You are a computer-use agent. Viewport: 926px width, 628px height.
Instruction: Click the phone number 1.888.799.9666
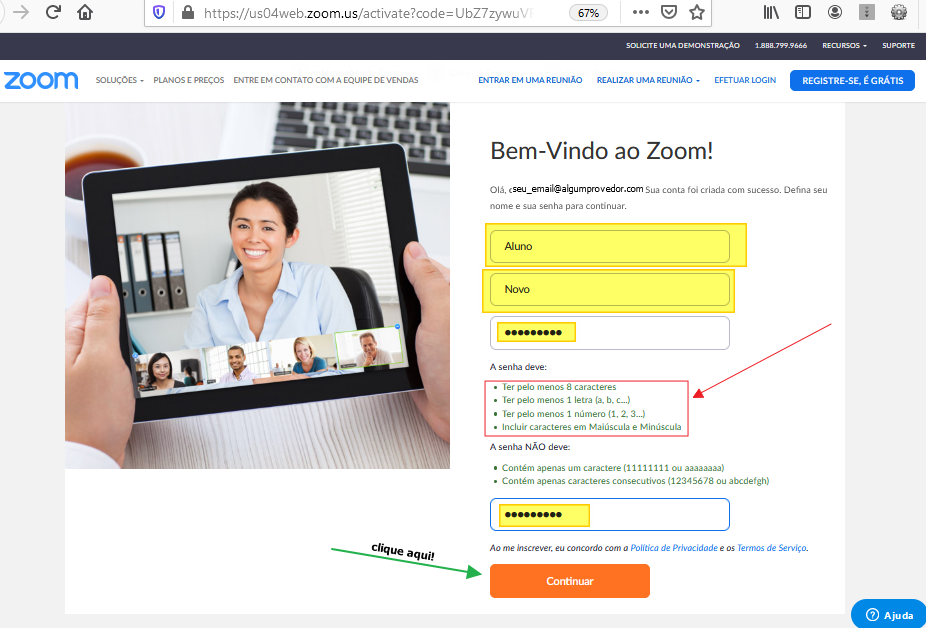(x=781, y=45)
